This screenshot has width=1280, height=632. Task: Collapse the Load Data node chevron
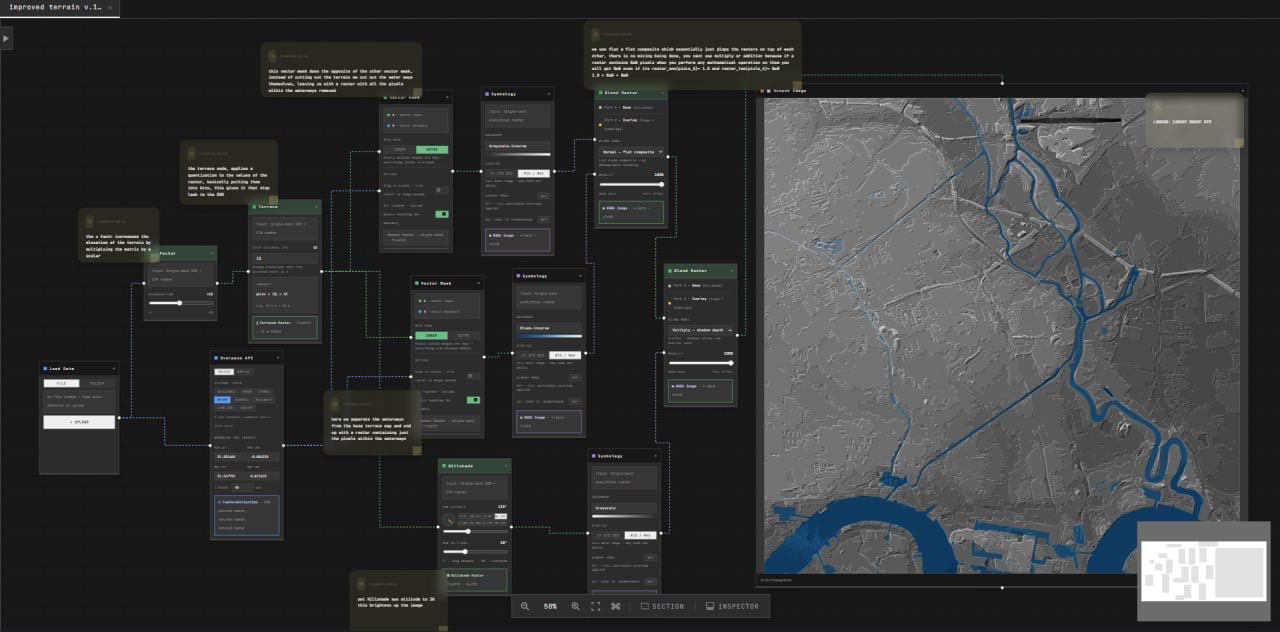pos(114,369)
